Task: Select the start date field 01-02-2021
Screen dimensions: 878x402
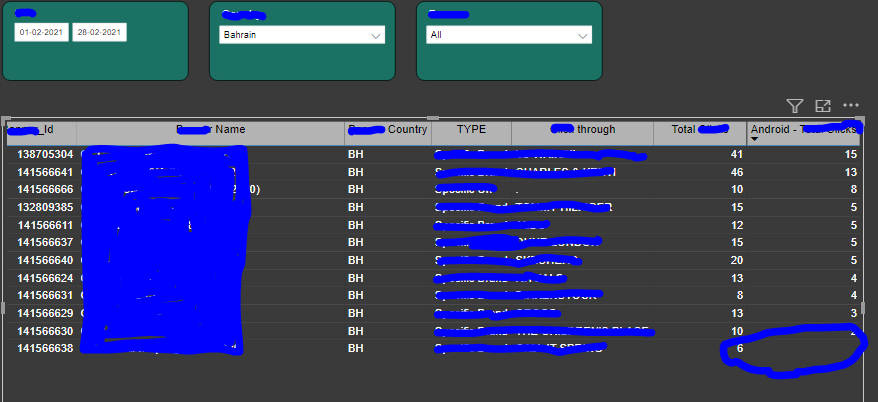Action: pyautogui.click(x=42, y=32)
